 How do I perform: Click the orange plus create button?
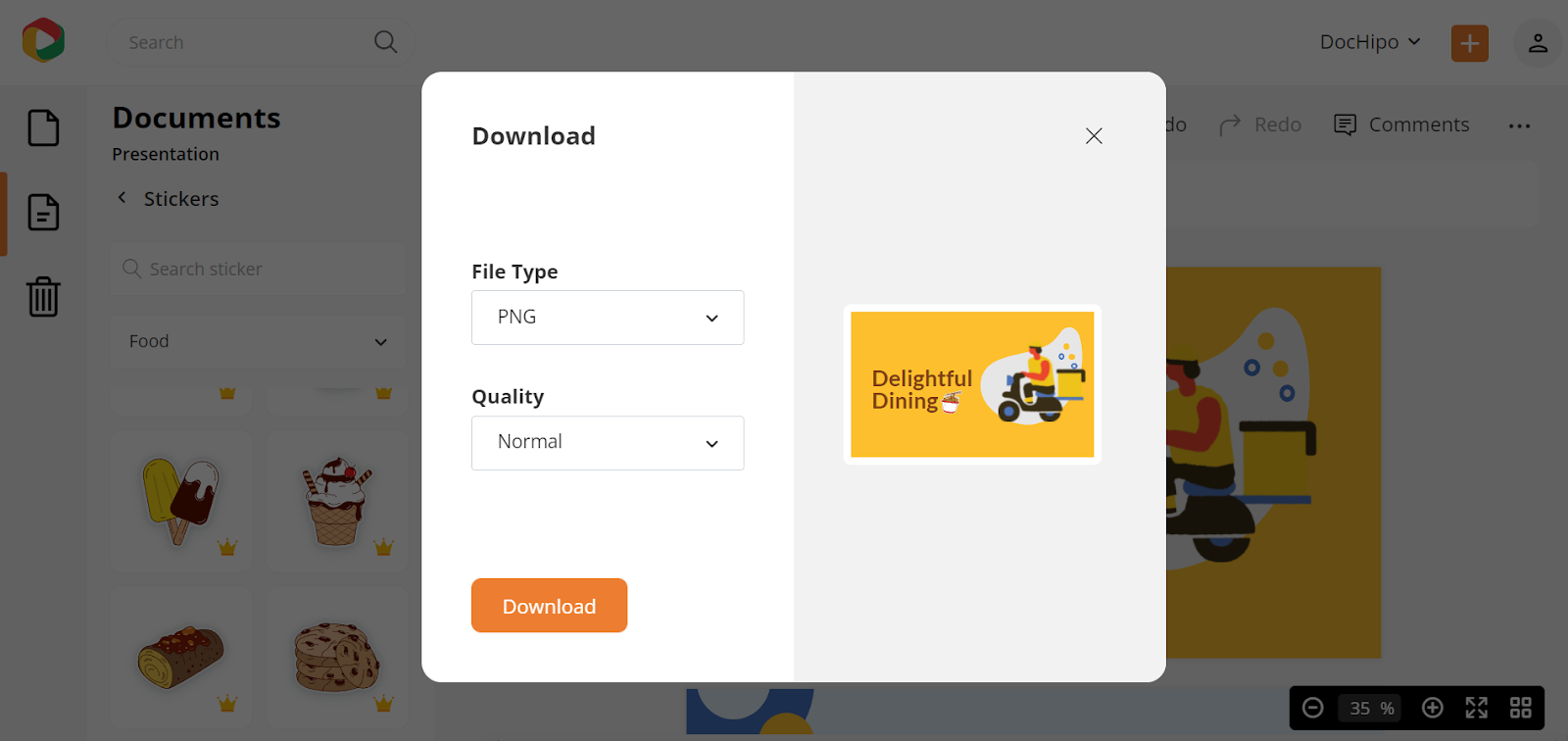pyautogui.click(x=1469, y=43)
